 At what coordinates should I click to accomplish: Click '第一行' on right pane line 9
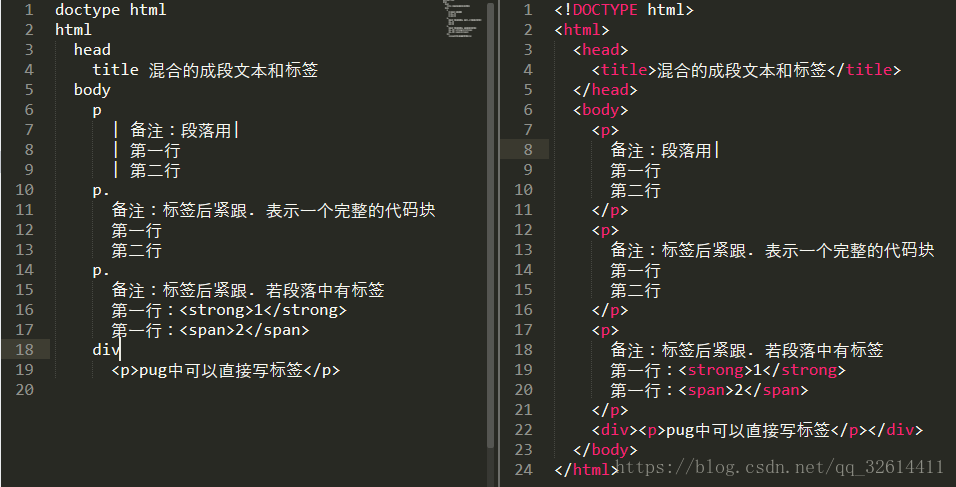[x=635, y=170]
